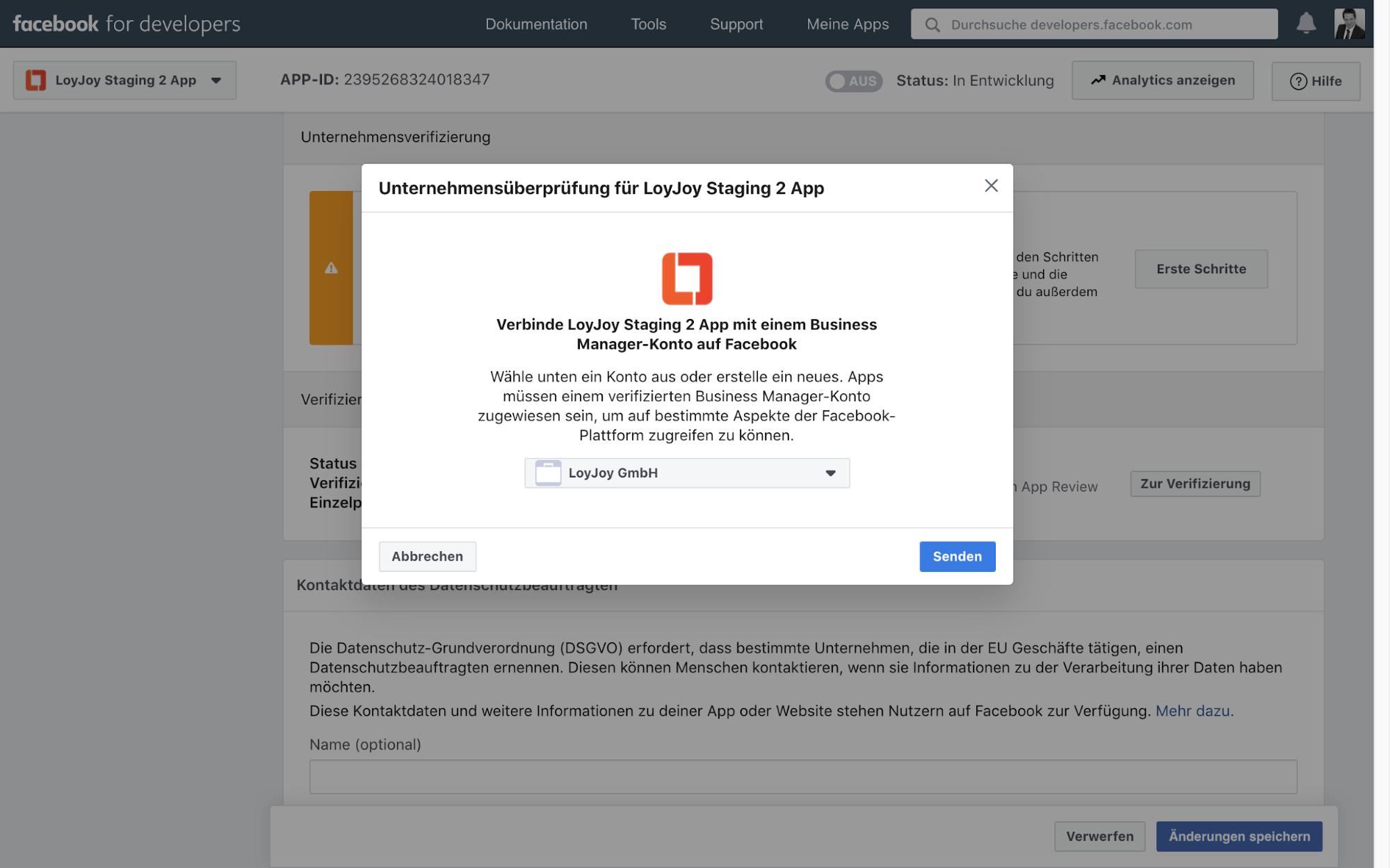Expand the LoyJoy GmbH business account dropdown
The width and height of the screenshot is (1390, 868).
tap(686, 473)
